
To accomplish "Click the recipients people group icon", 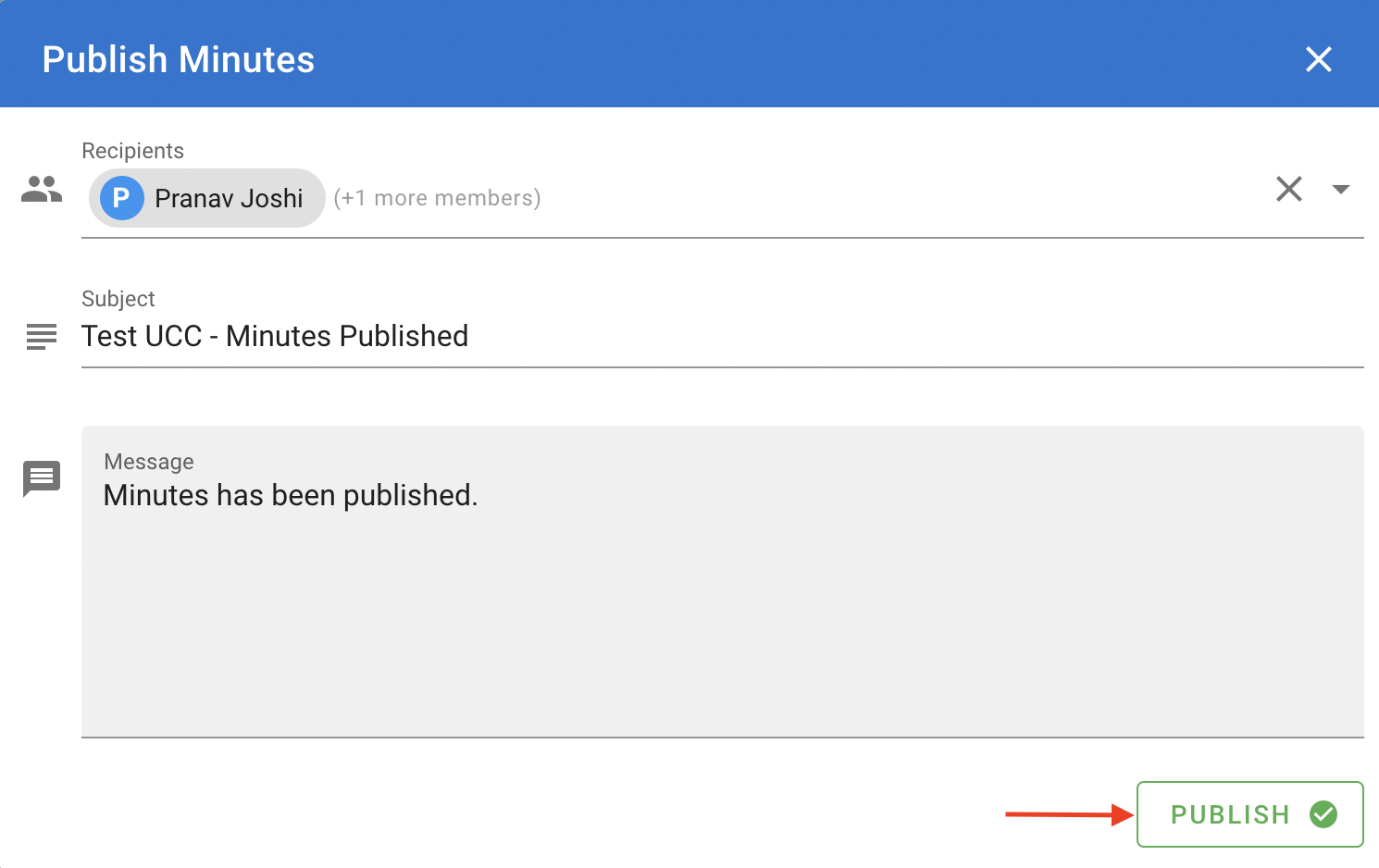I will (42, 190).
